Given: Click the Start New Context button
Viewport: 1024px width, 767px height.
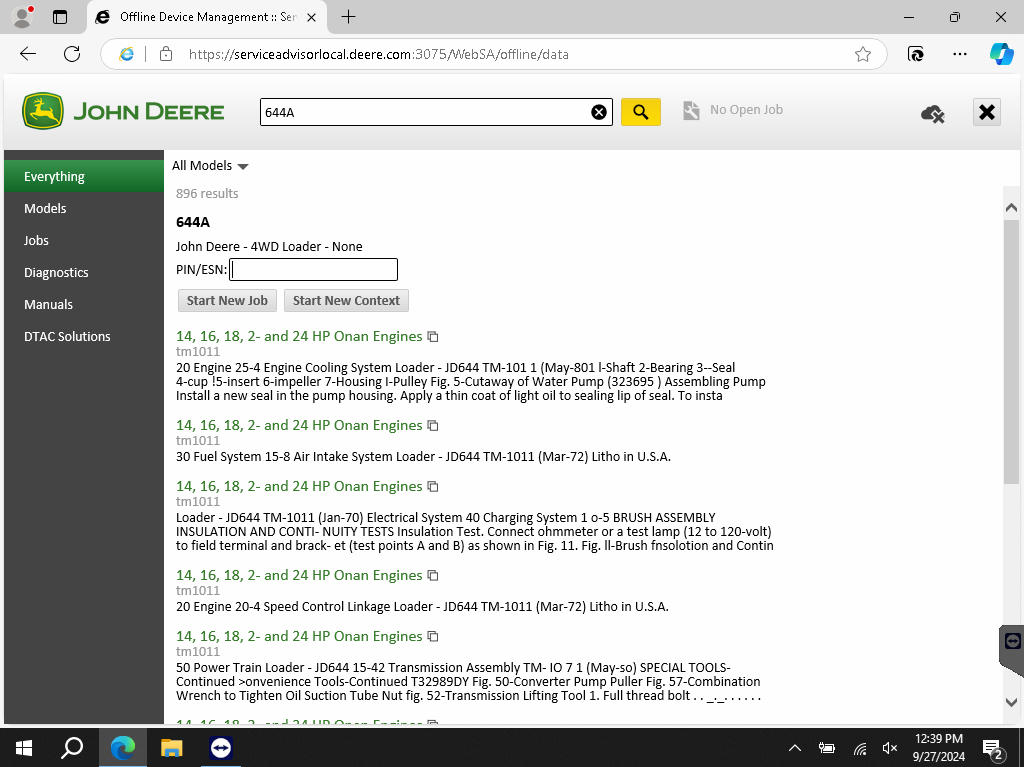Looking at the screenshot, I should pos(346,300).
